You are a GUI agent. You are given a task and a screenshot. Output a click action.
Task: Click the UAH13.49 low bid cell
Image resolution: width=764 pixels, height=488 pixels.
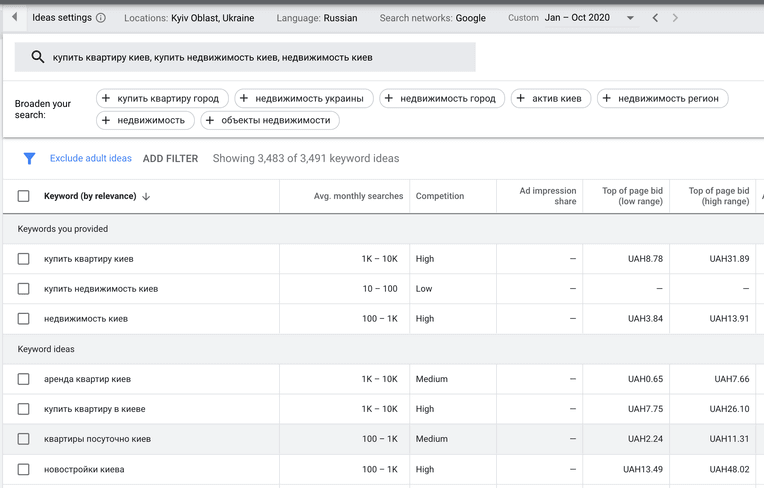coord(643,469)
